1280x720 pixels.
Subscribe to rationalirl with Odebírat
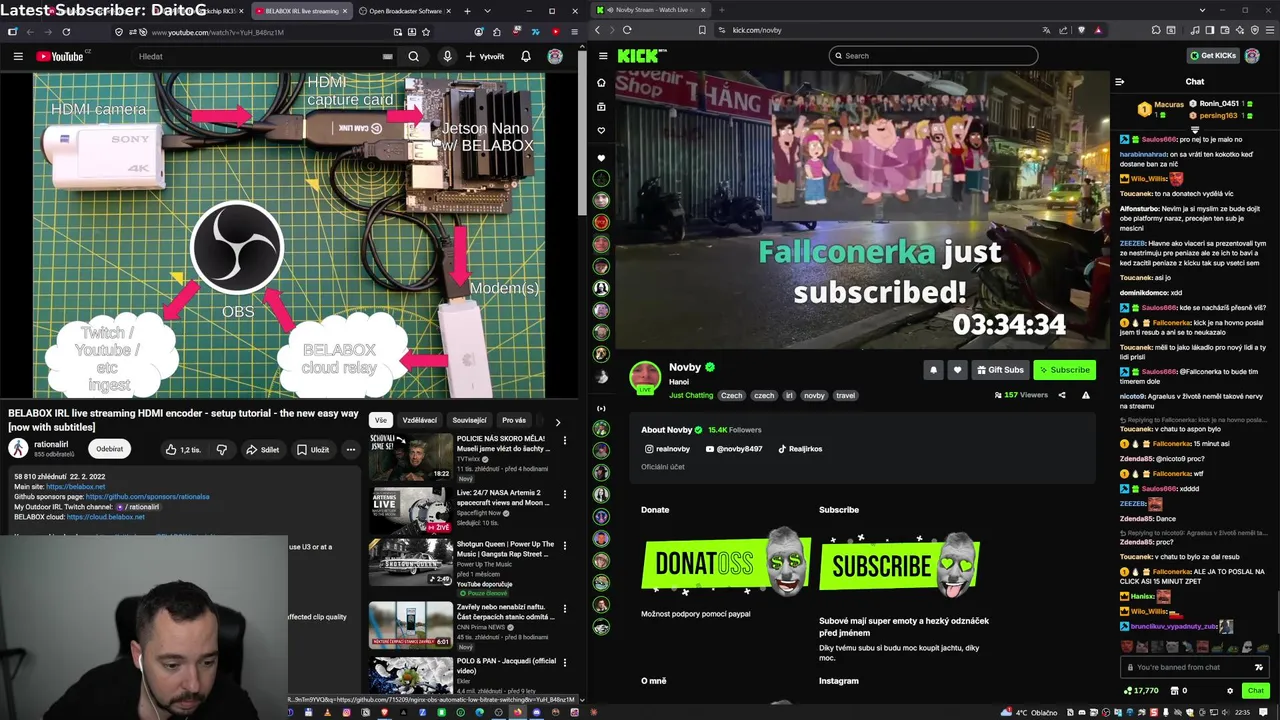click(110, 449)
